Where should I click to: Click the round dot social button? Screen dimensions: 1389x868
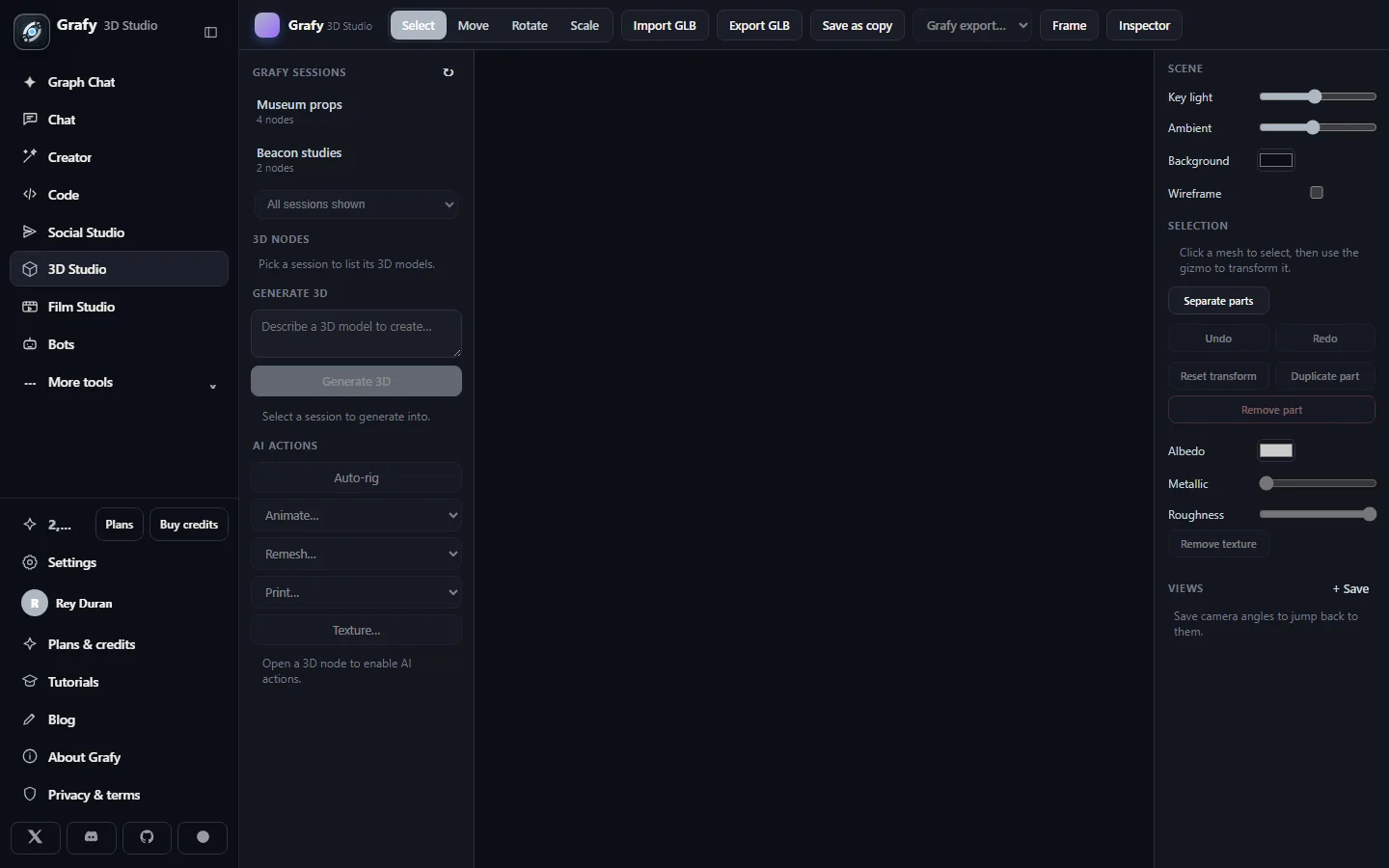(203, 837)
